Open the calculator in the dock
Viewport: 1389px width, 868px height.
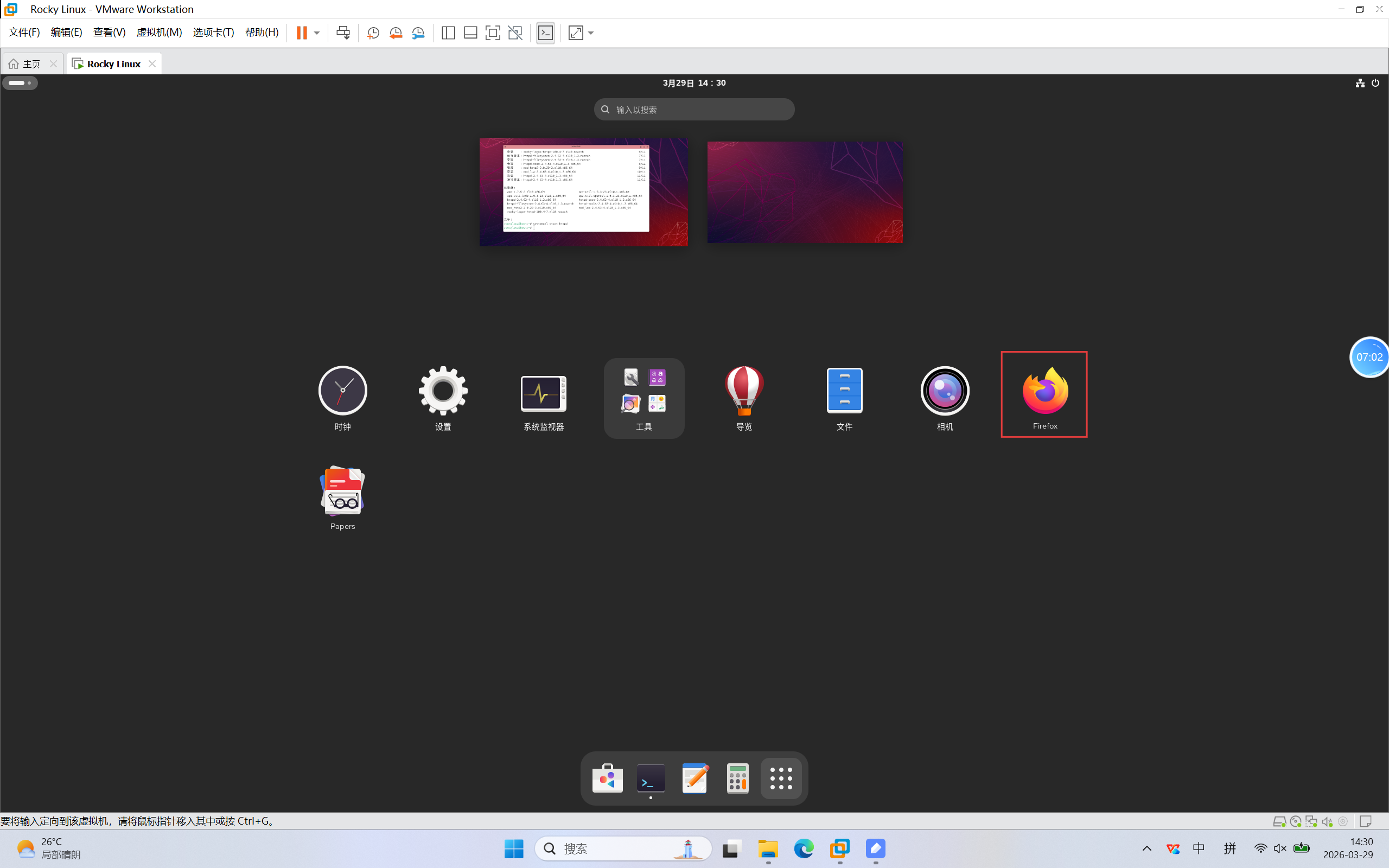click(737, 778)
